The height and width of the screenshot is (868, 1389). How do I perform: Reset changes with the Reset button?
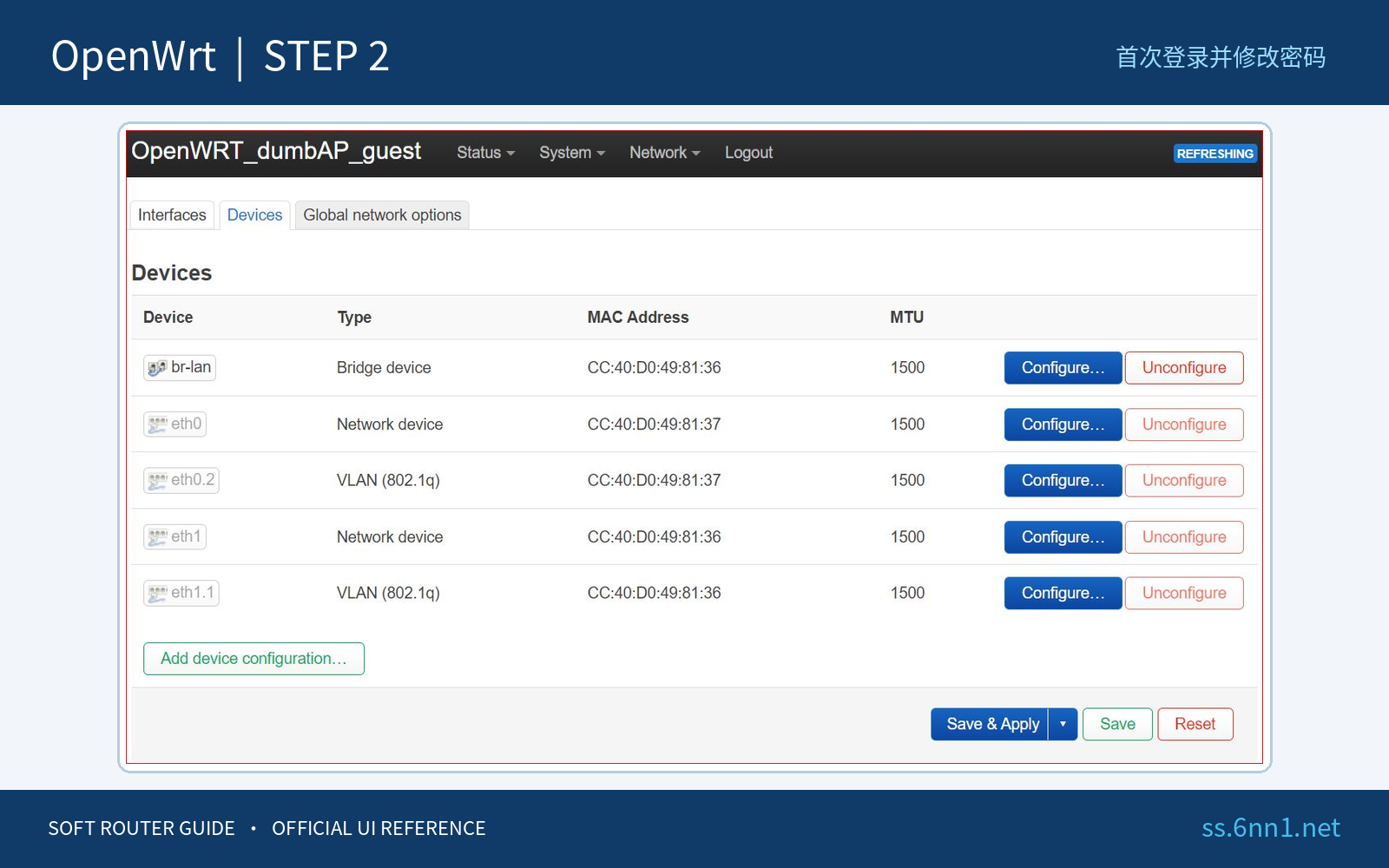[1195, 724]
